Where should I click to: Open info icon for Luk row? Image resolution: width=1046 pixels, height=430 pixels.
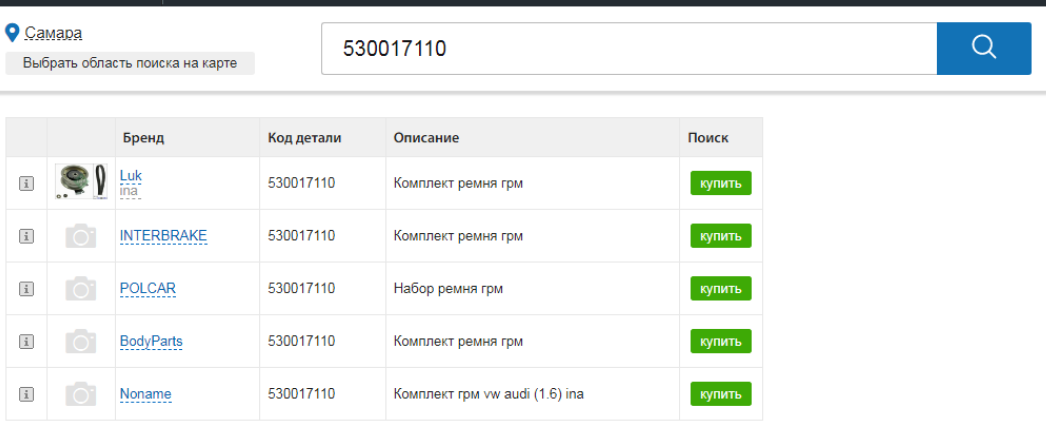[x=26, y=183]
